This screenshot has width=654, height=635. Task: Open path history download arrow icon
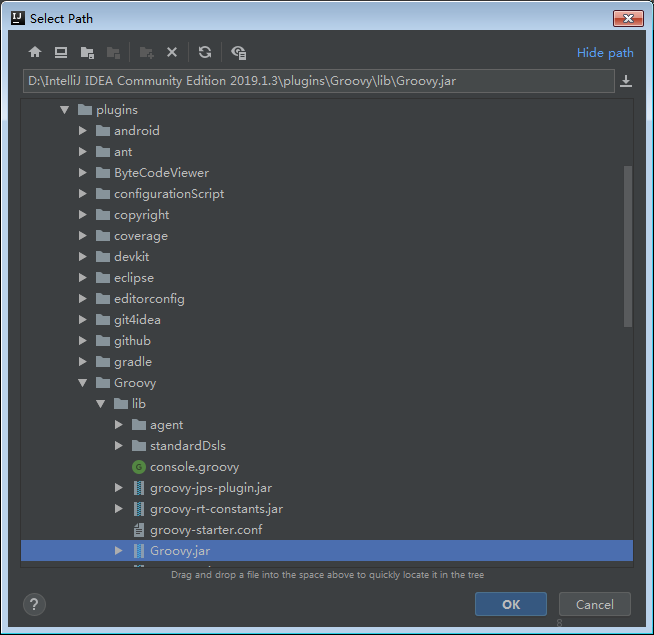626,81
